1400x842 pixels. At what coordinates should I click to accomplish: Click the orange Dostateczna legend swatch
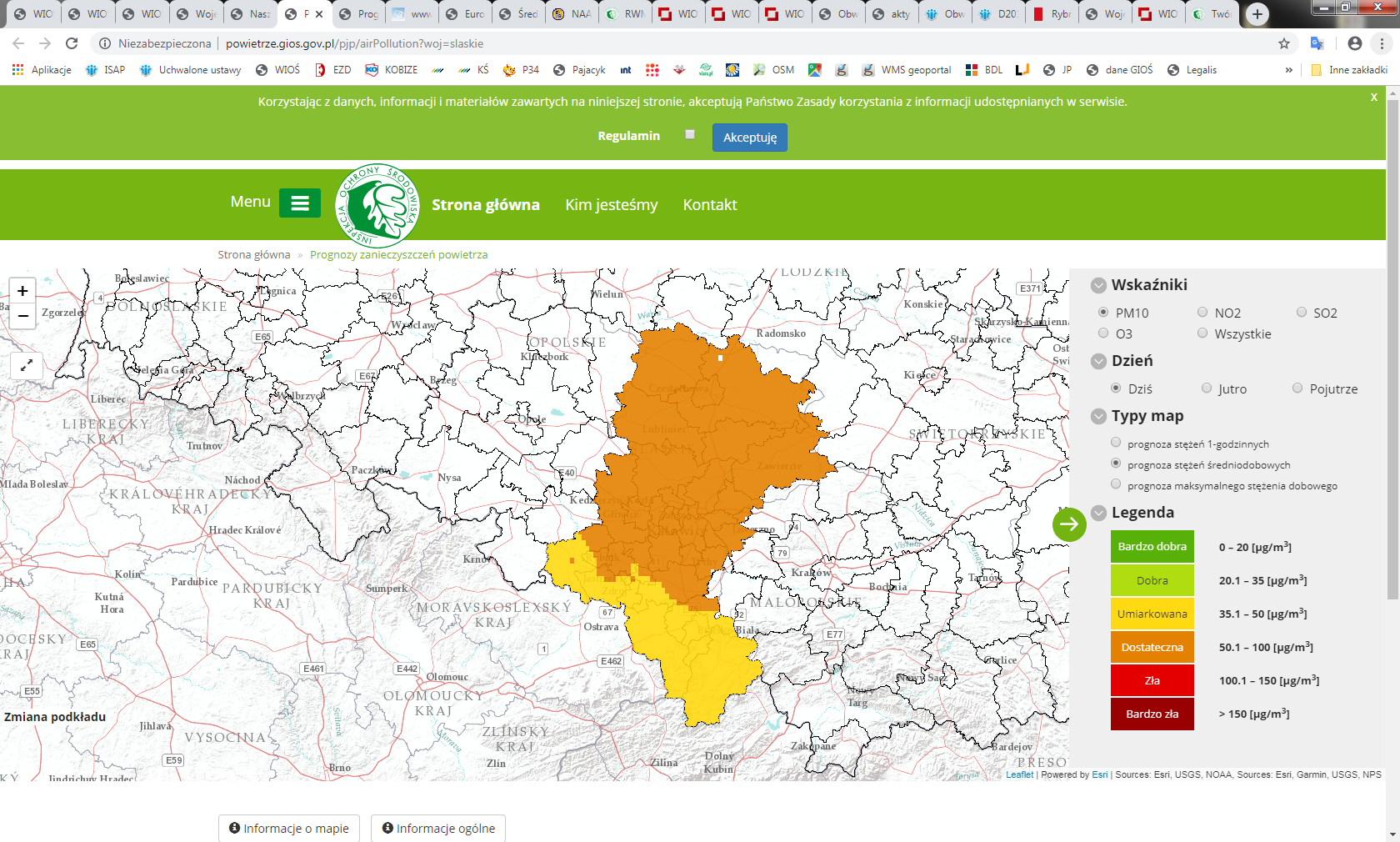[x=1152, y=647]
